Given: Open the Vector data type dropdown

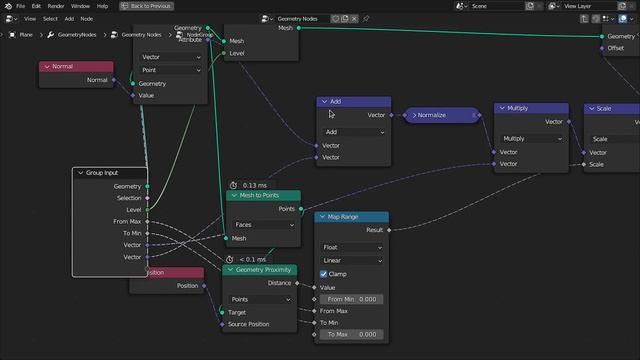Looking at the screenshot, I should (171, 57).
